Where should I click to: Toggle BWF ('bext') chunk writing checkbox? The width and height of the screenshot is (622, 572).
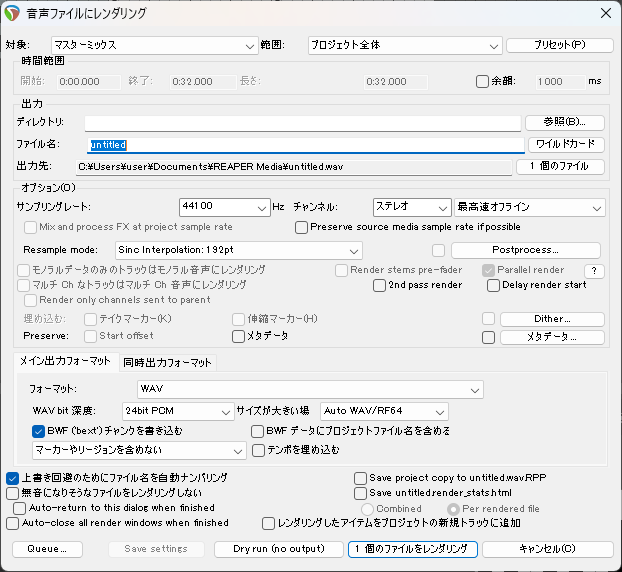click(x=39, y=431)
